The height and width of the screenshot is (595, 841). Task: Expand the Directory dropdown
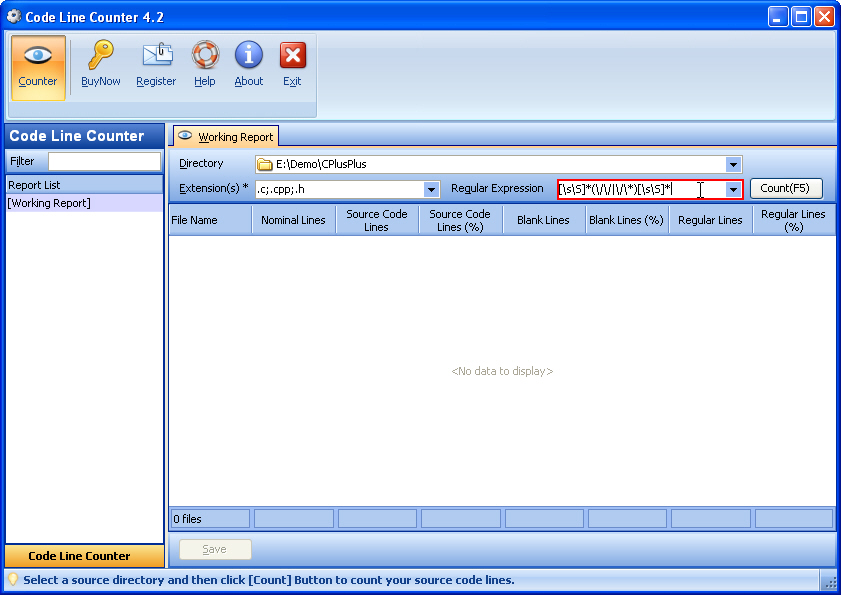[733, 164]
